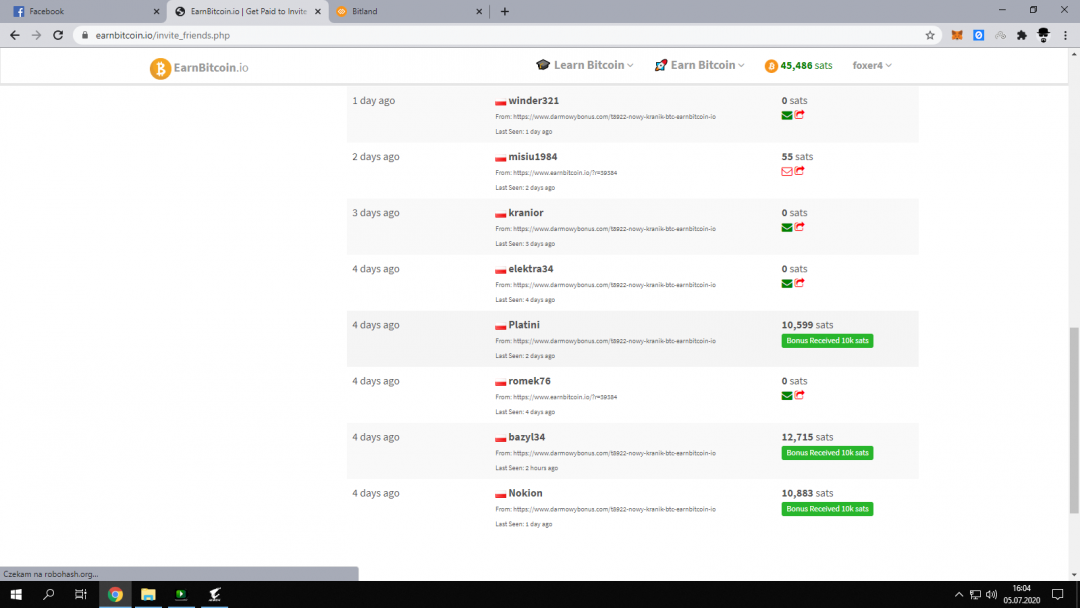The width and height of the screenshot is (1080, 608).
Task: Click the 45,486 sats balance link
Action: coord(798,66)
